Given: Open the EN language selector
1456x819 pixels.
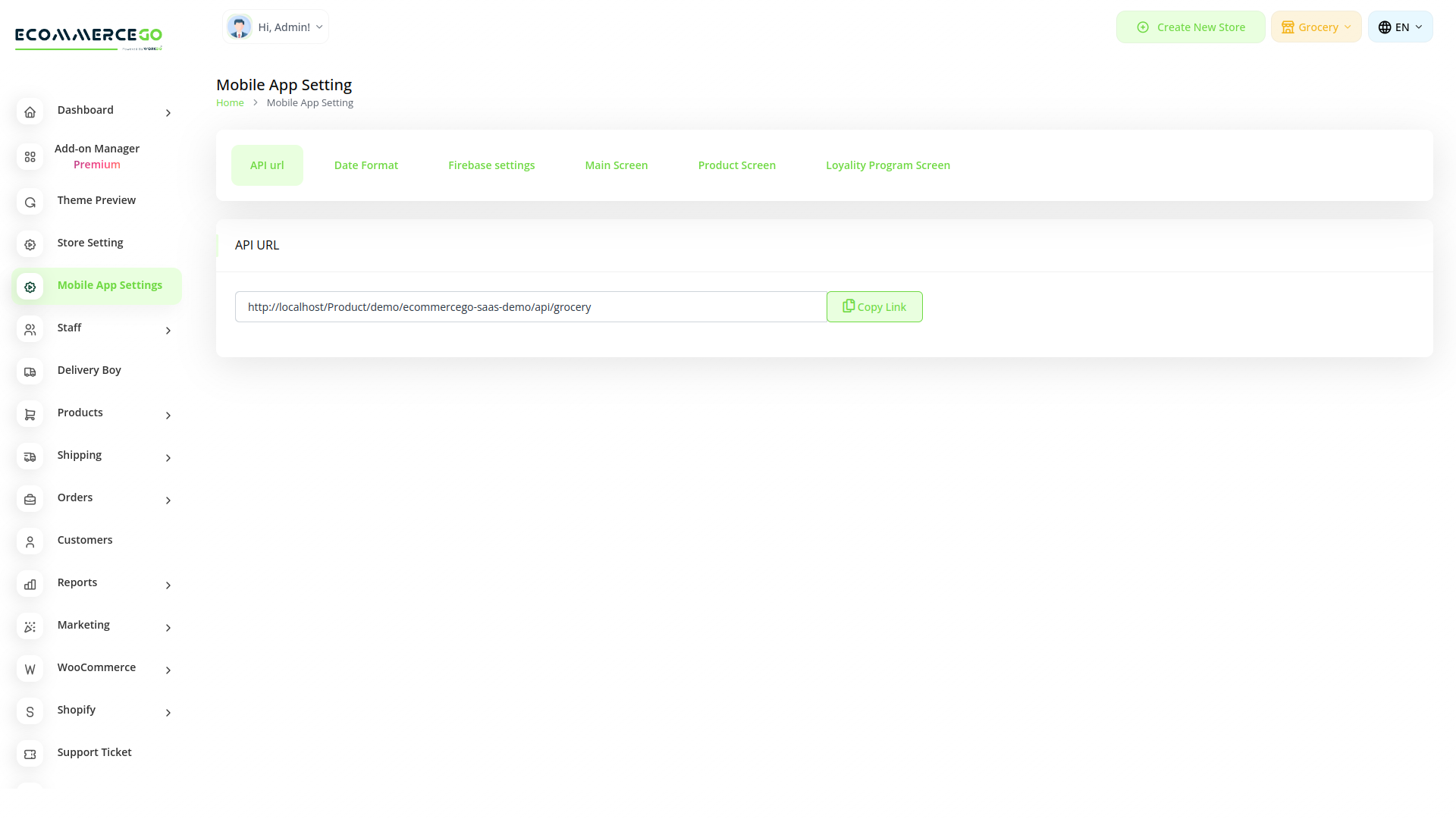Looking at the screenshot, I should pos(1400,27).
